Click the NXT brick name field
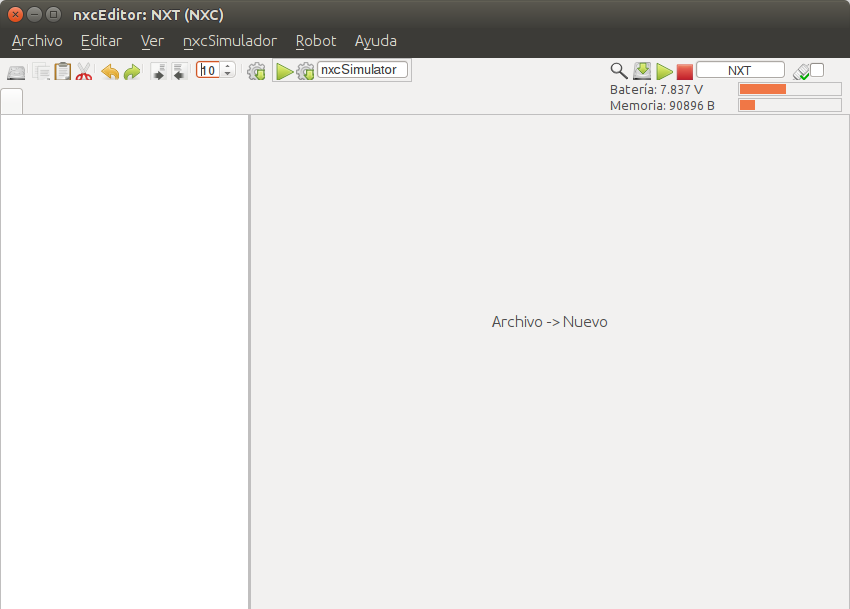The height and width of the screenshot is (609, 850). pyautogui.click(x=740, y=70)
